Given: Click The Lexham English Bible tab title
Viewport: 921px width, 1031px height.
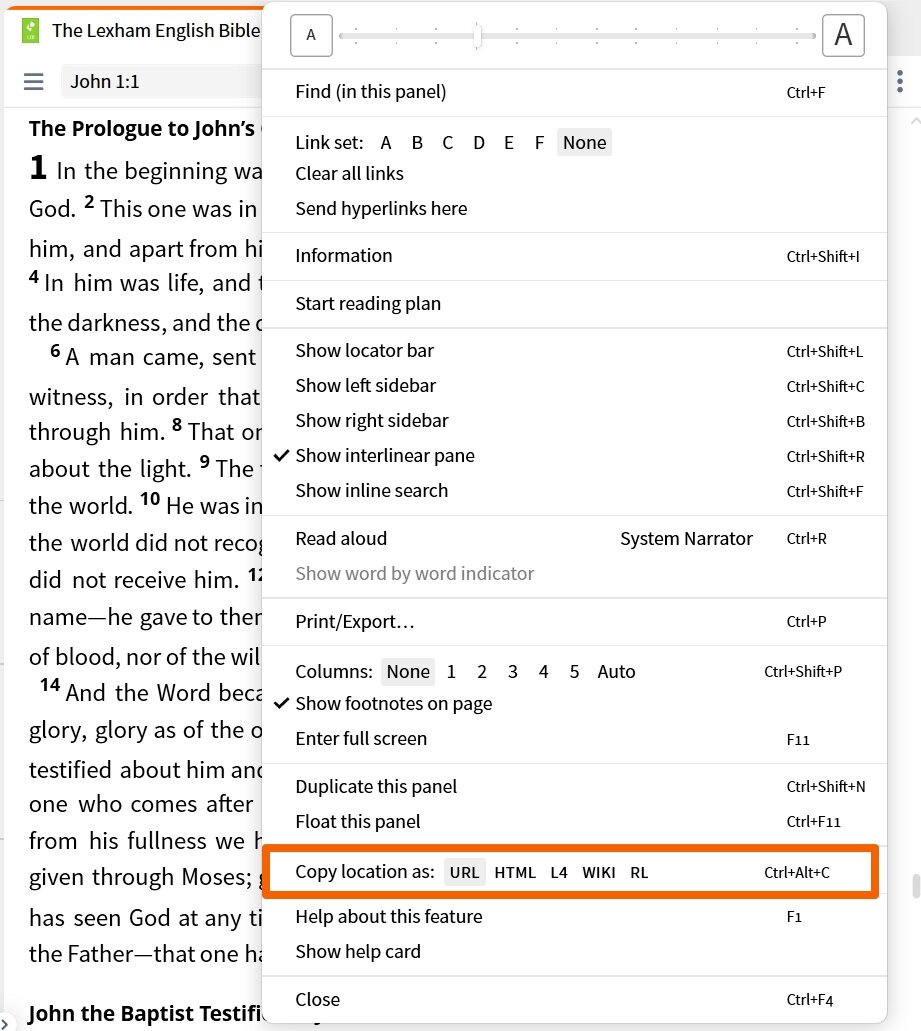Looking at the screenshot, I should (156, 30).
